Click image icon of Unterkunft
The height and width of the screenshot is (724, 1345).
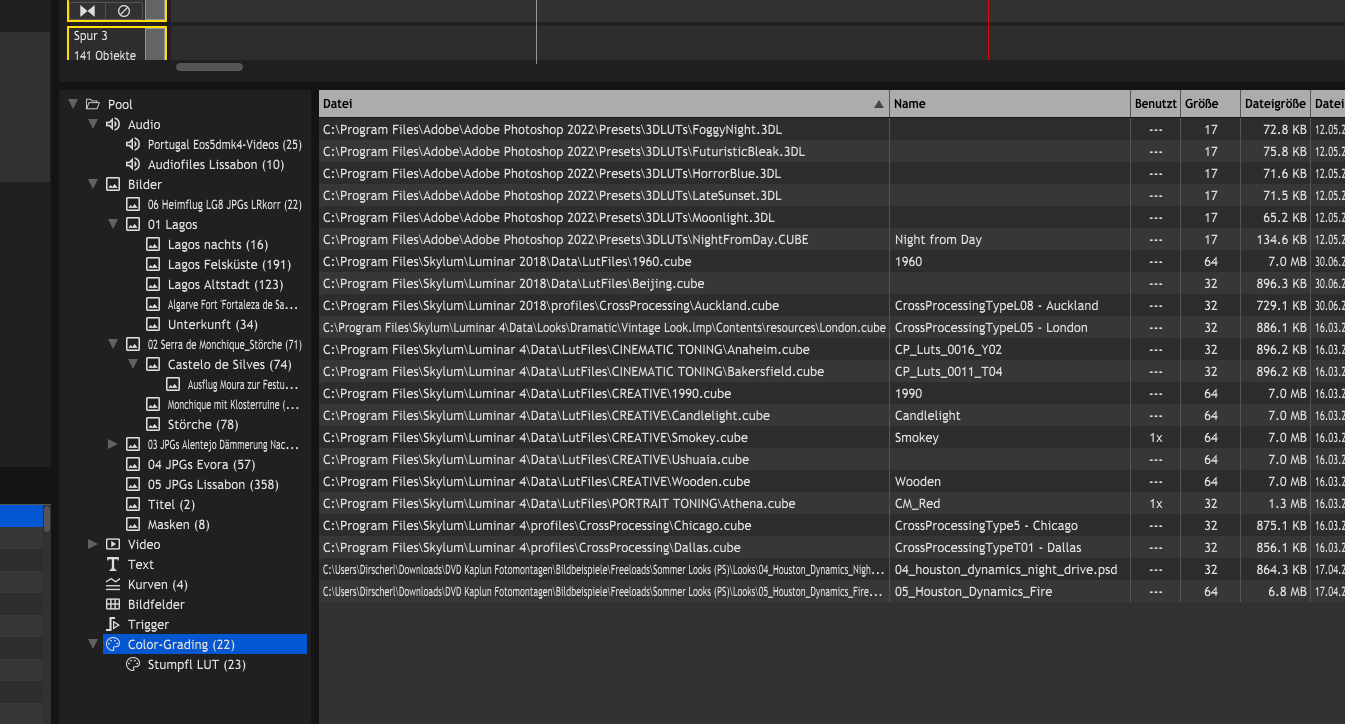point(153,324)
